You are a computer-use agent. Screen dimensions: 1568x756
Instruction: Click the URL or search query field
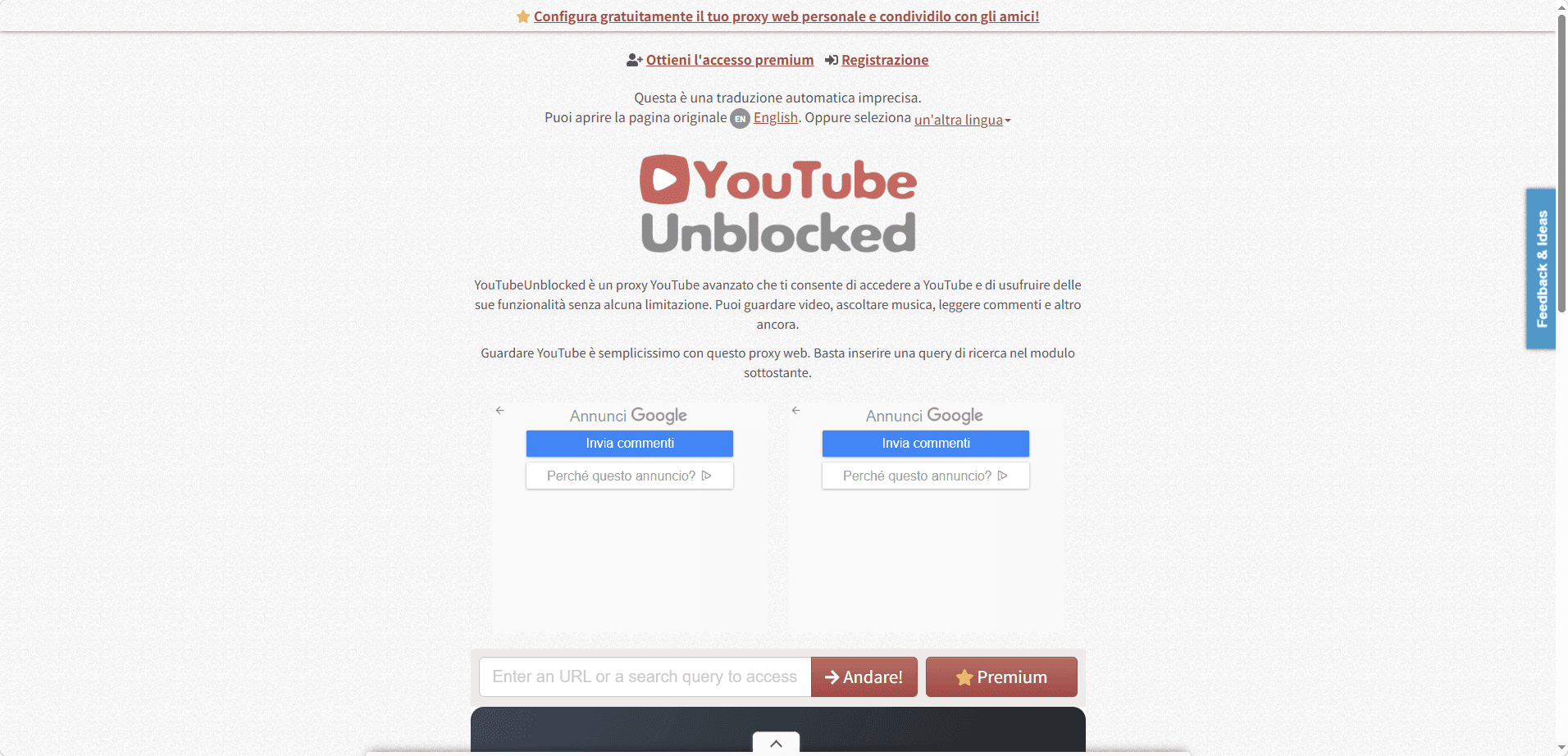(x=645, y=677)
